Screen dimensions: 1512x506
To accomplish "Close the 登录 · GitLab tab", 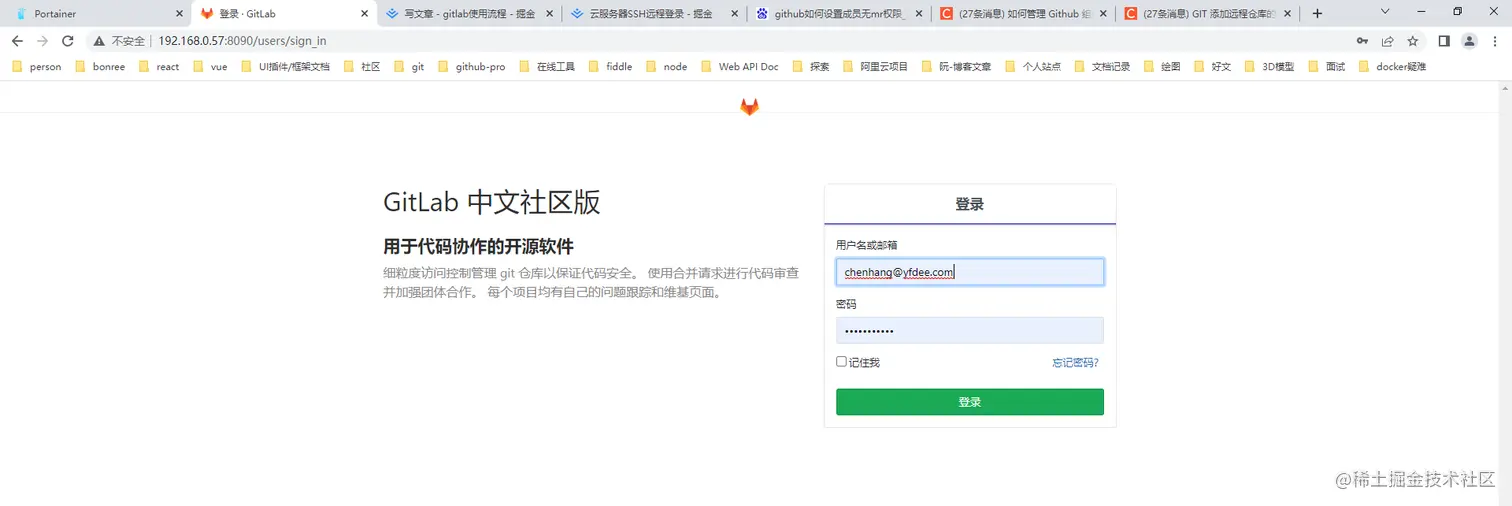I will click(x=364, y=14).
